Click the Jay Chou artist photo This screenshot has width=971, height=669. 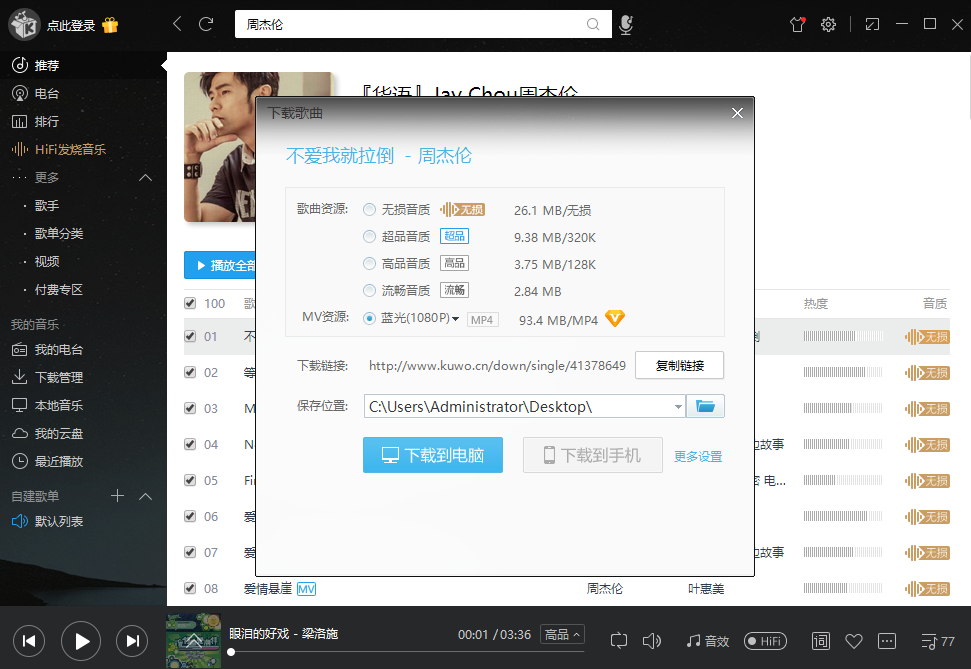220,147
